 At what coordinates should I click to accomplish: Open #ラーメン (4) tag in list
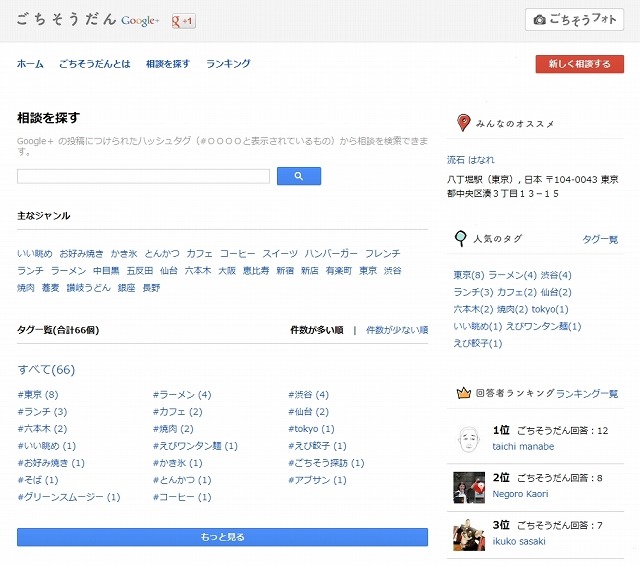[x=182, y=395]
